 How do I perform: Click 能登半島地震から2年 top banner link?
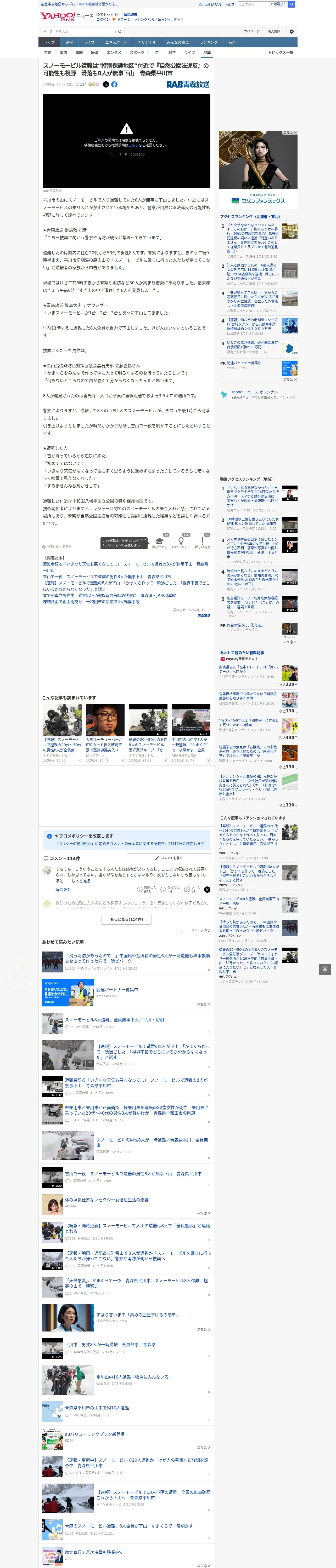[x=79, y=4]
